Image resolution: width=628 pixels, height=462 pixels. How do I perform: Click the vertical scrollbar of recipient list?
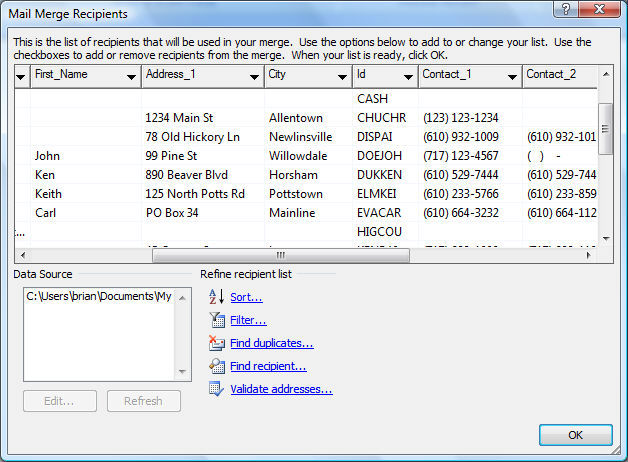(605, 130)
